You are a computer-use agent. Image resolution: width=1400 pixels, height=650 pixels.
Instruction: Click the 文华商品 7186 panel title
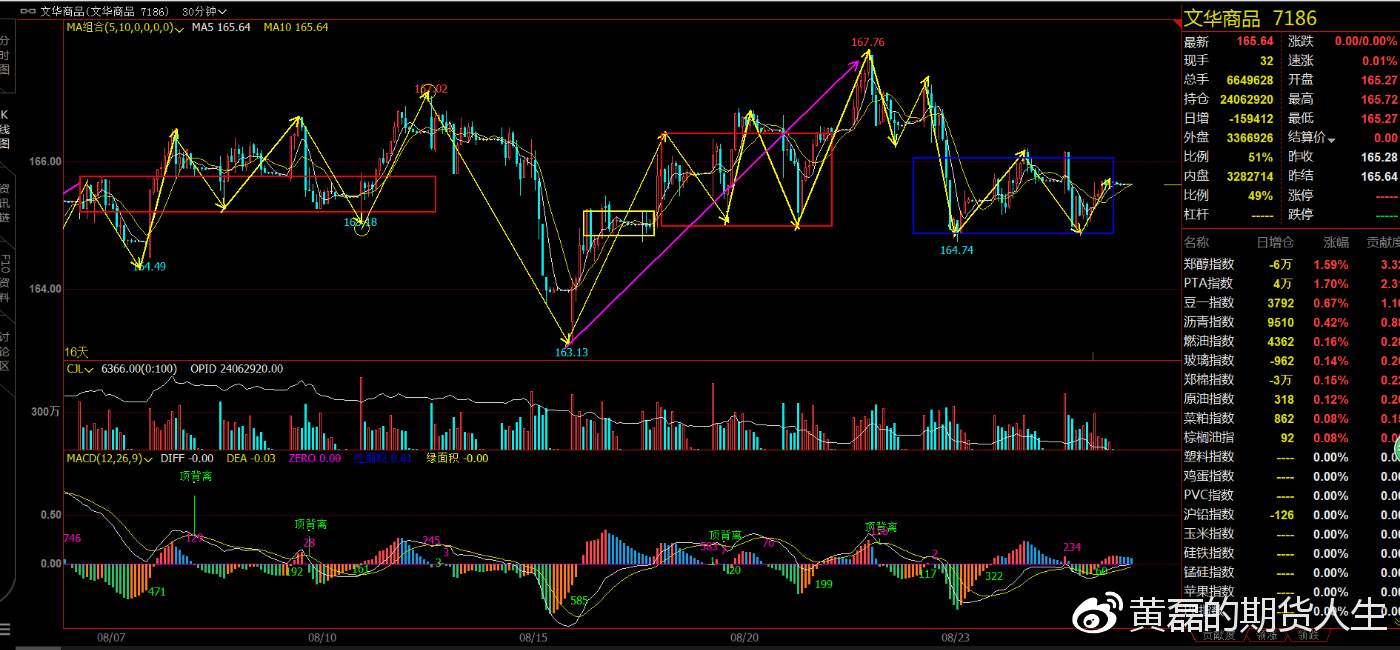coord(1250,18)
